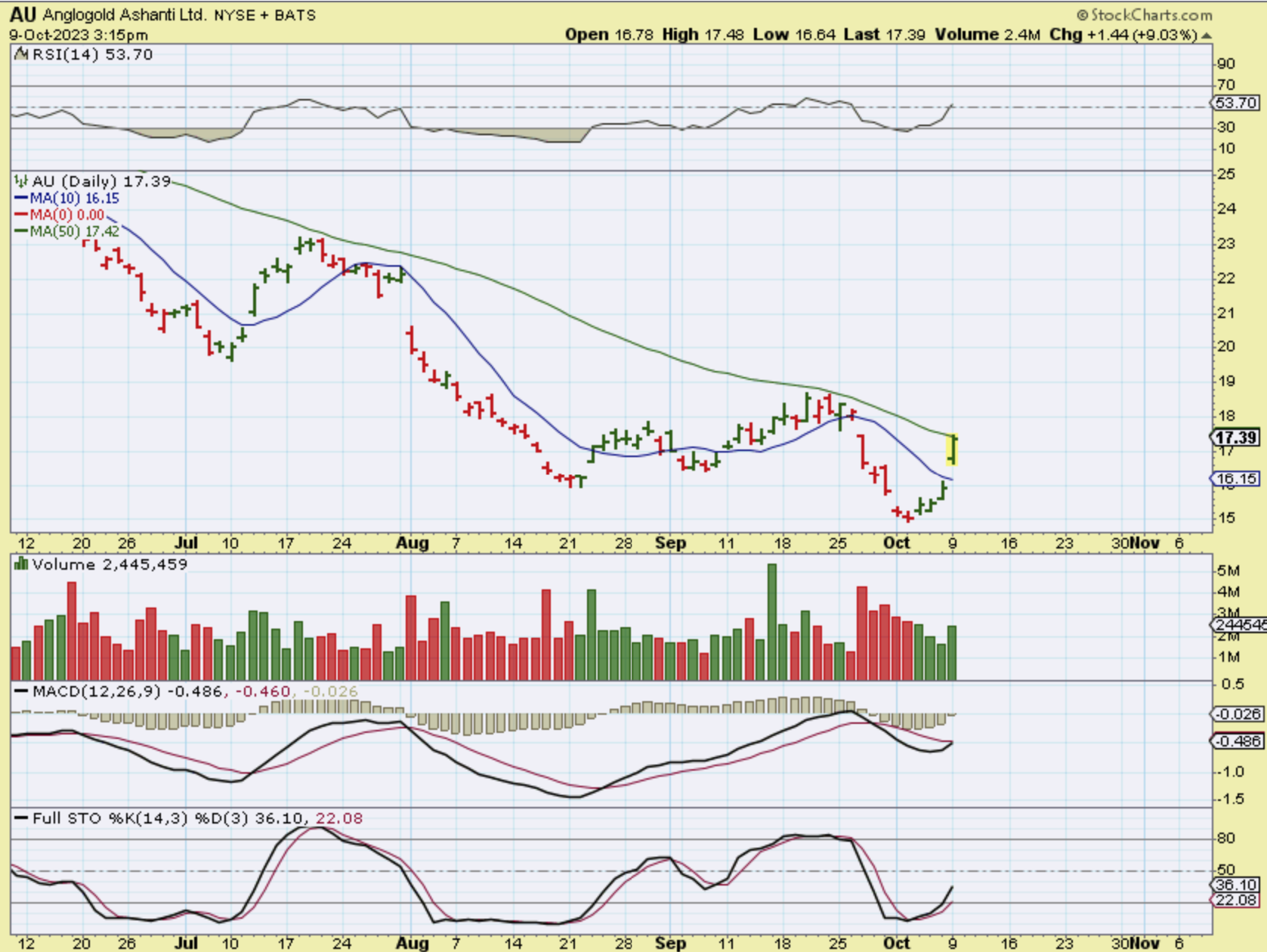
Task: Click the MA(50) 17.42 legend entry
Action: (74, 231)
